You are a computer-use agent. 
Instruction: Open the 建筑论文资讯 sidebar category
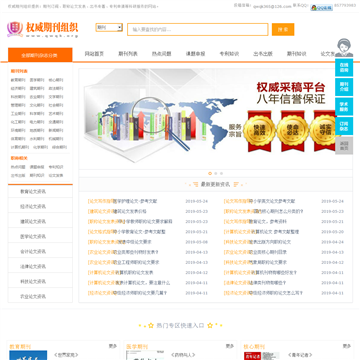coord(40,221)
